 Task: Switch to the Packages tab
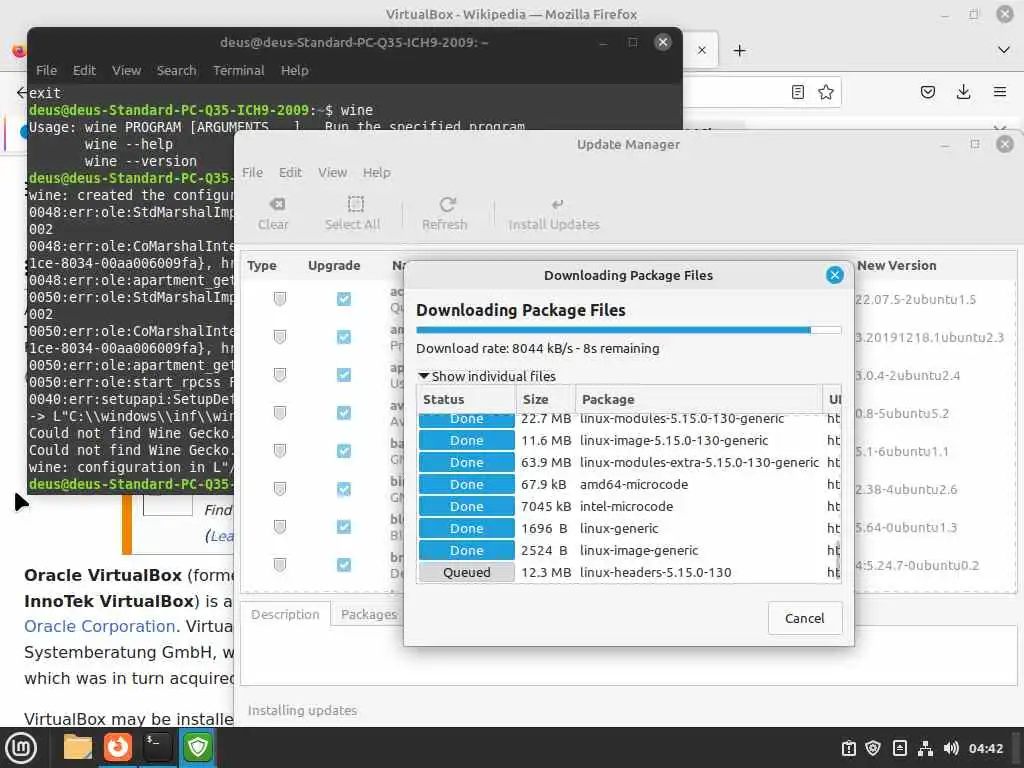tap(369, 615)
